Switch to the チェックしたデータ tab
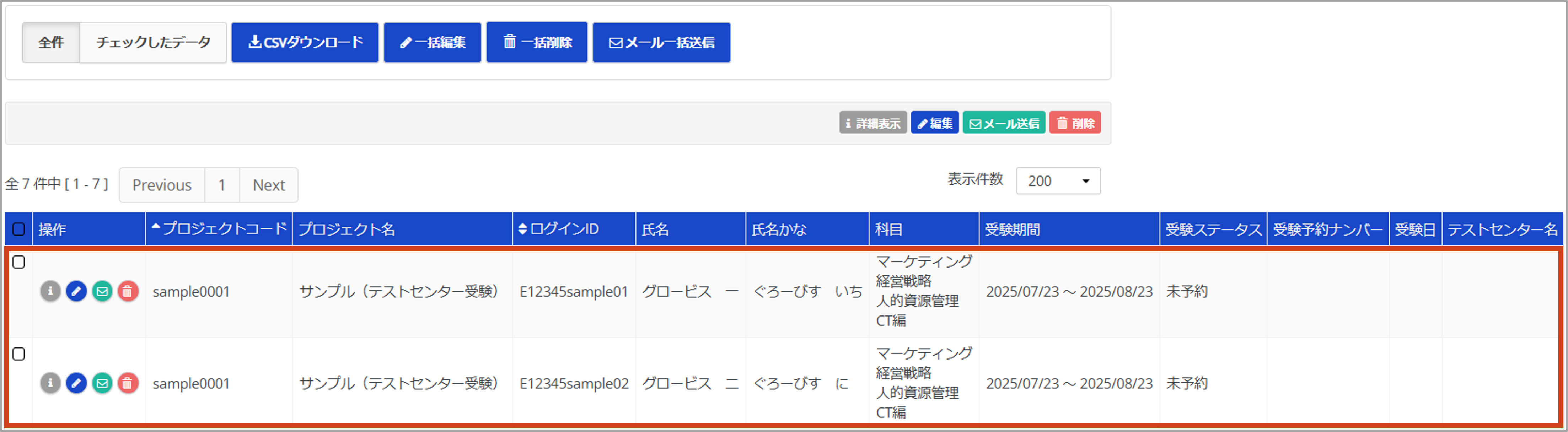The height and width of the screenshot is (432, 1568). (154, 43)
